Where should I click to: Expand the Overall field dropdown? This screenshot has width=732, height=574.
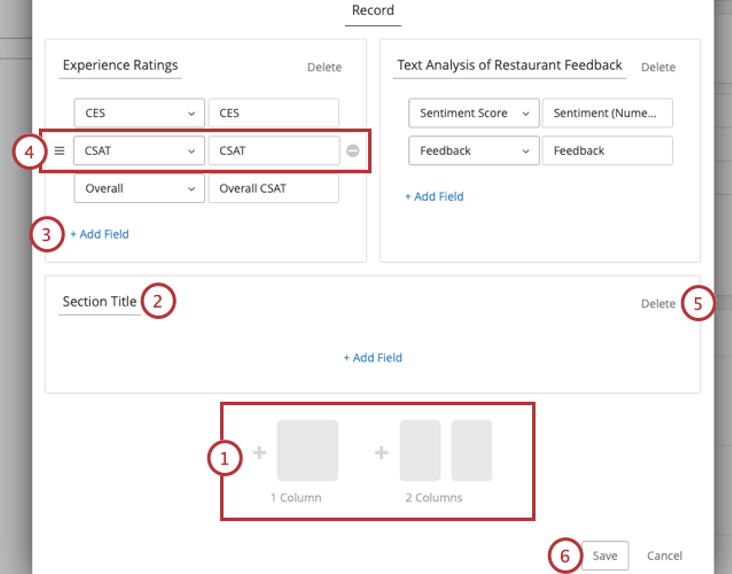pyautogui.click(x=139, y=188)
